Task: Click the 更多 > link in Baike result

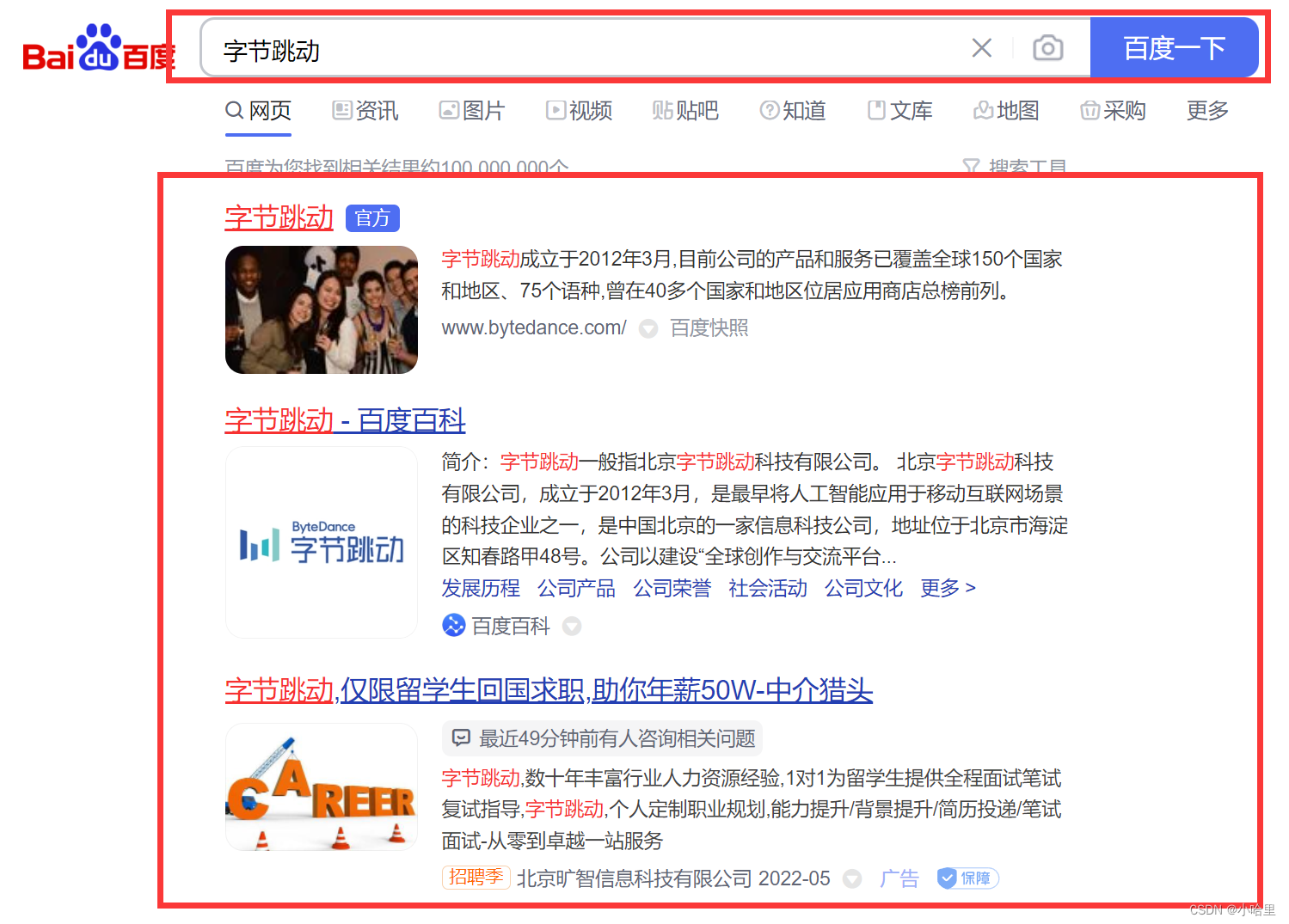Action: click(948, 589)
